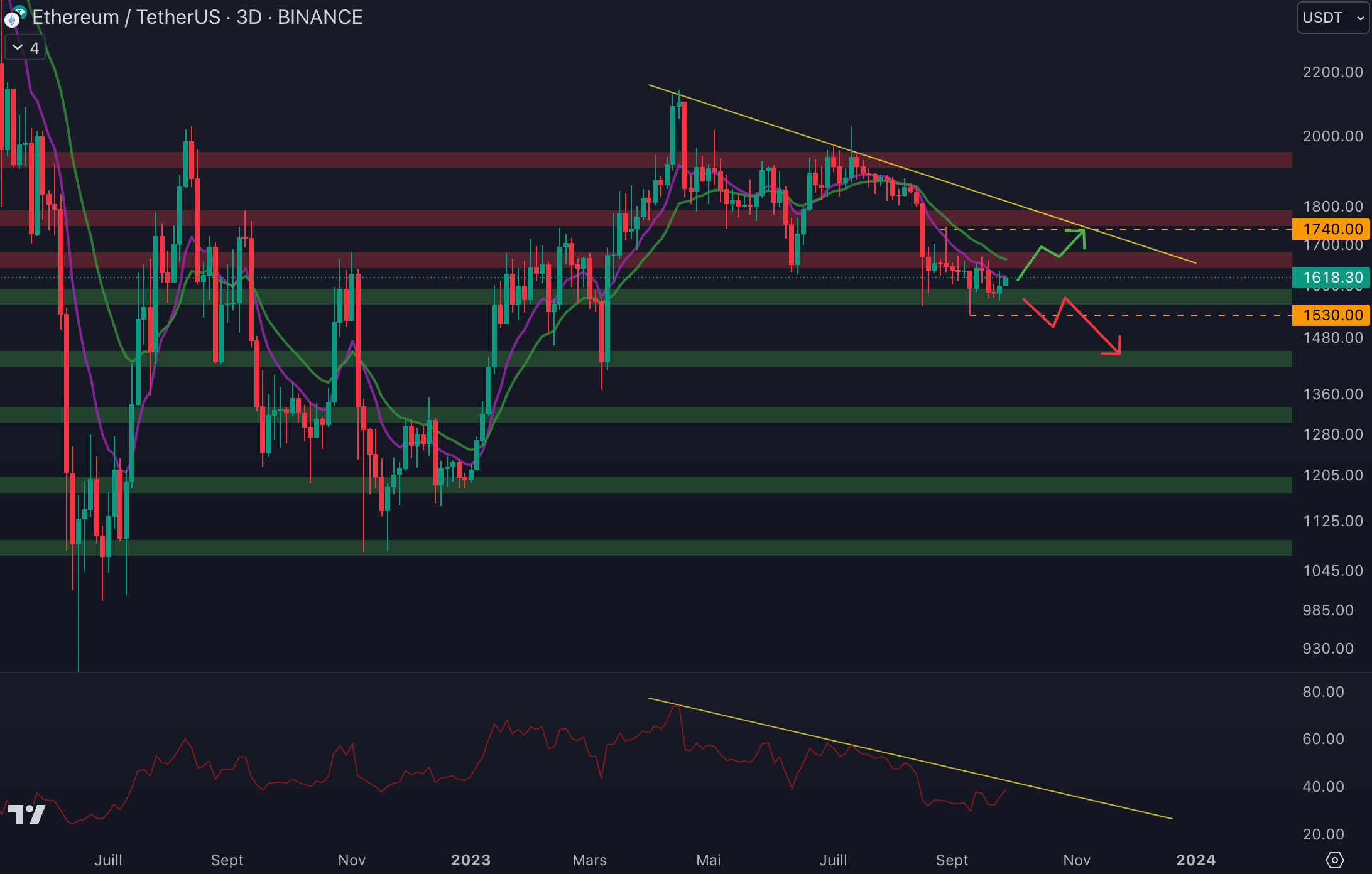The width and height of the screenshot is (1372, 874).
Task: Click the Mars month label on time axis
Action: (x=589, y=860)
